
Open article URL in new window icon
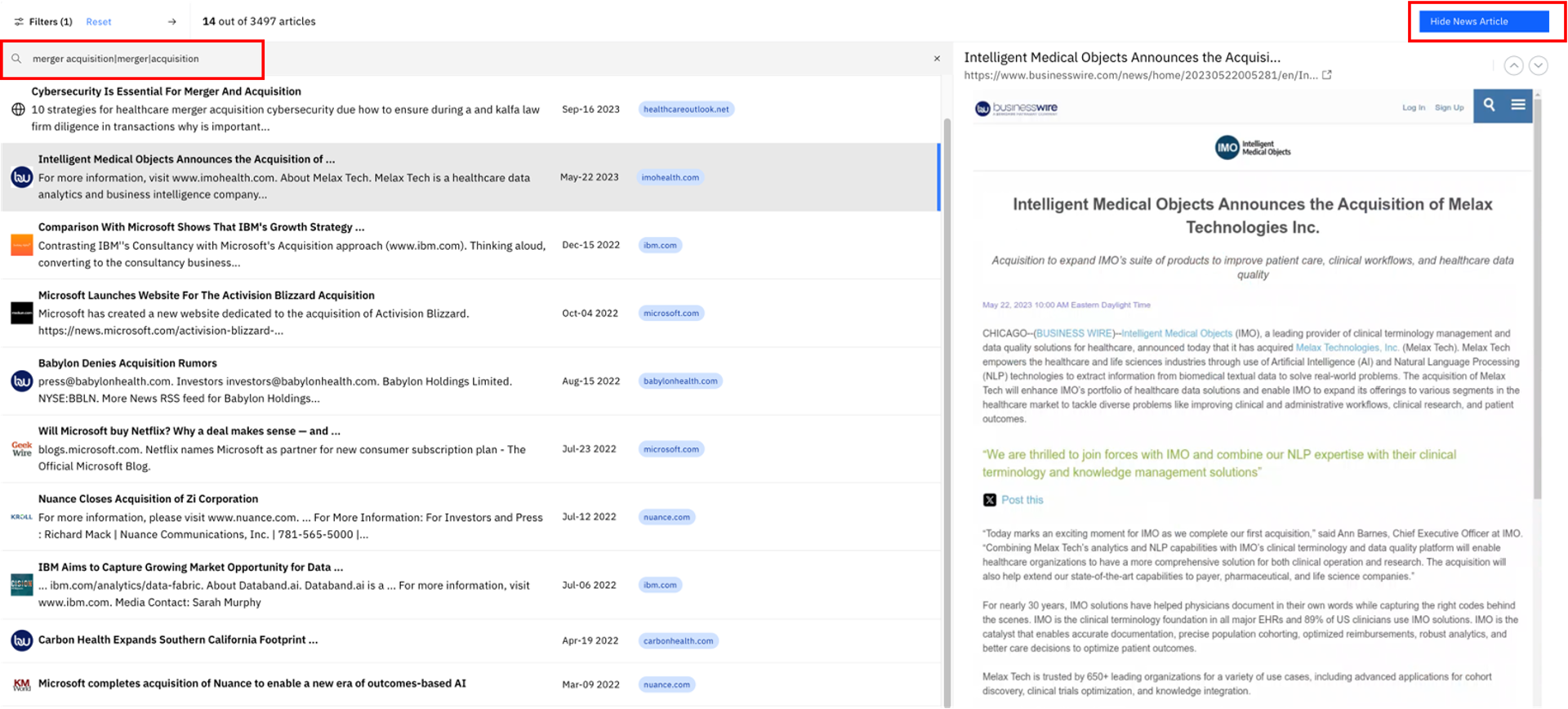tap(1327, 75)
